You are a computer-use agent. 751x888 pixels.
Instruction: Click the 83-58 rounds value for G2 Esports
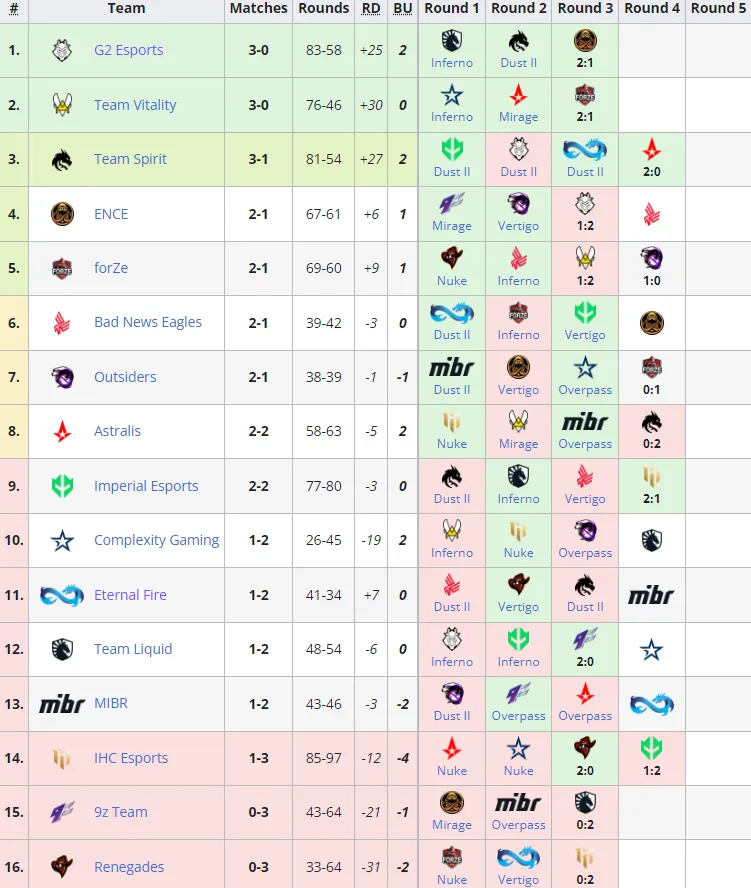click(x=324, y=50)
